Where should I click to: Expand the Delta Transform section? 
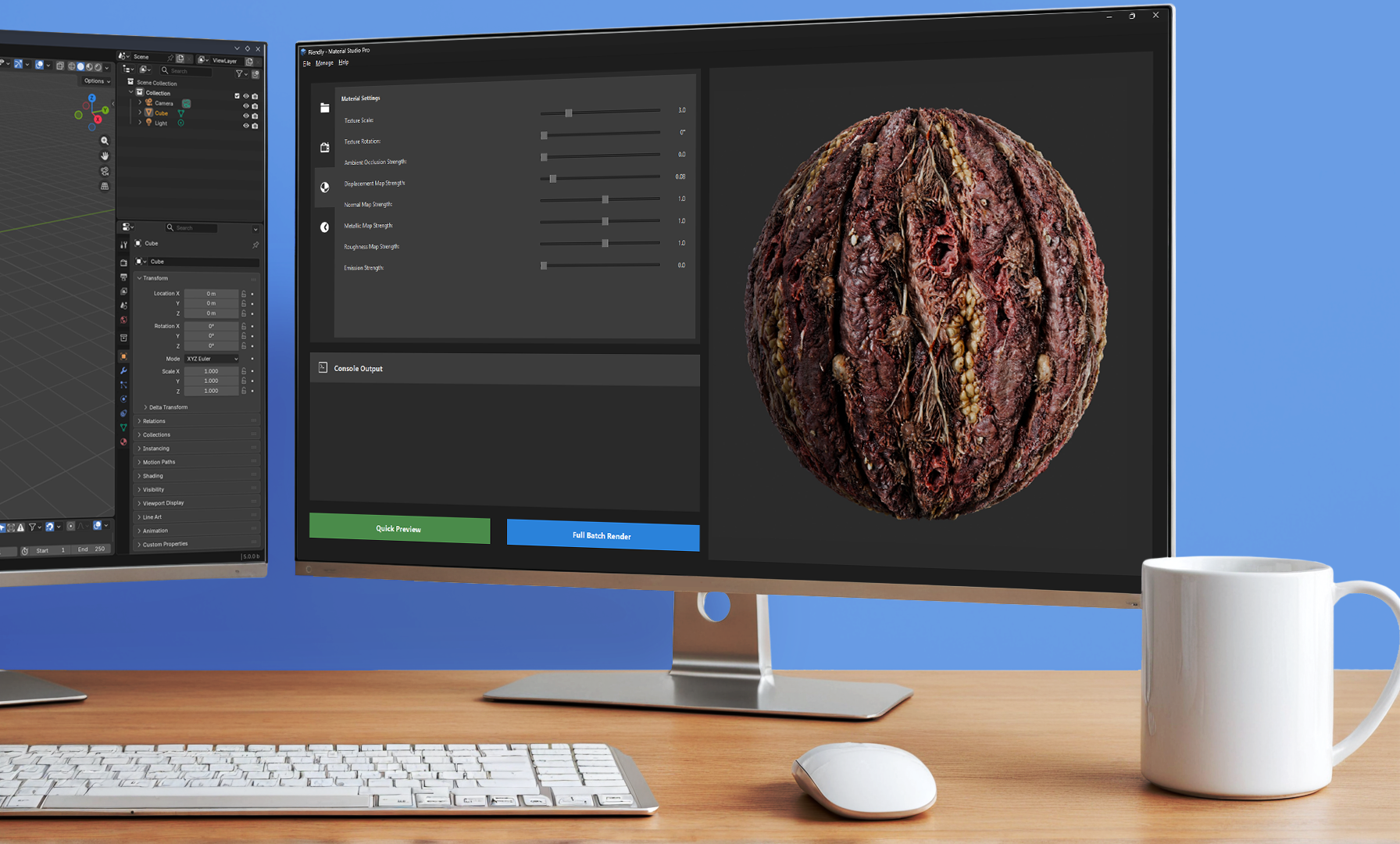[x=167, y=407]
